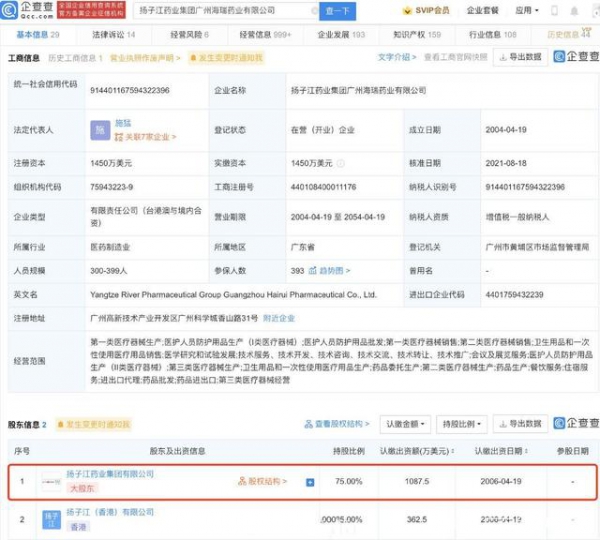Screen dimensions: 600x540
Task: Click the mobile phone icon in header
Action: tap(554, 11)
